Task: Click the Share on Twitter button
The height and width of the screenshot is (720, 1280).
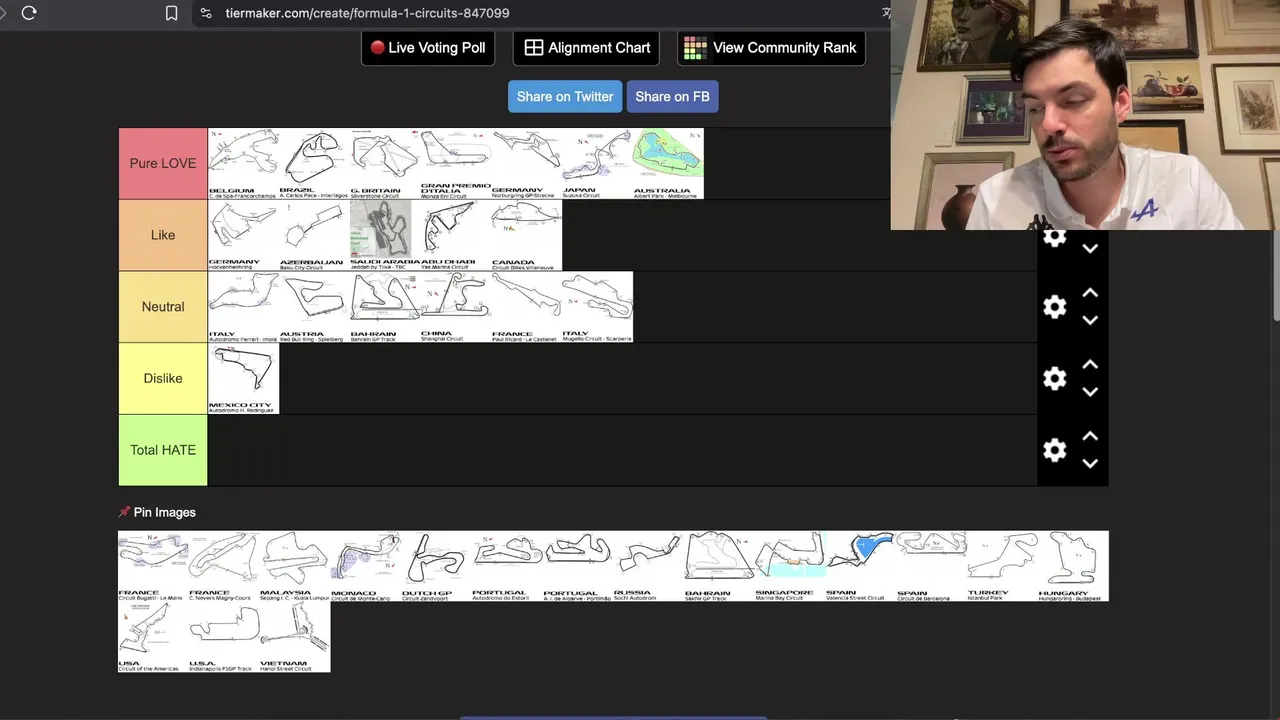Action: (x=565, y=96)
